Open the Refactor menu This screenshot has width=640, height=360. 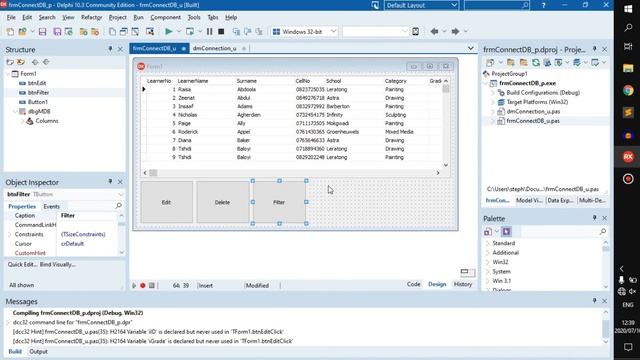[x=91, y=18]
